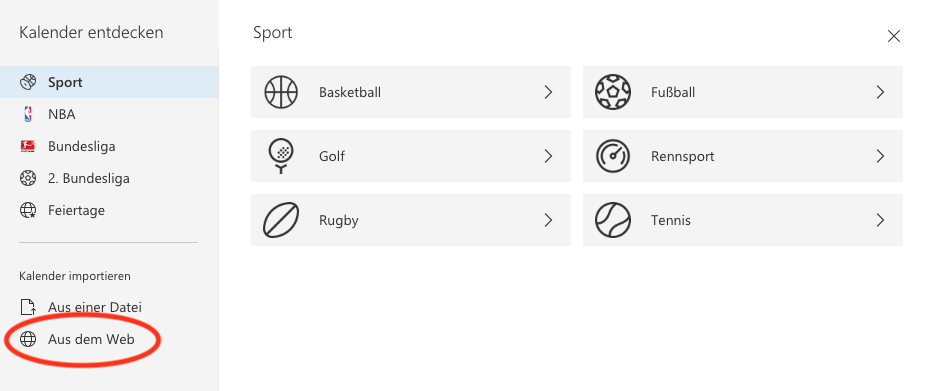This screenshot has height=391, width=934.
Task: Click the speedometer icon for Rennsport
Action: tap(612, 156)
